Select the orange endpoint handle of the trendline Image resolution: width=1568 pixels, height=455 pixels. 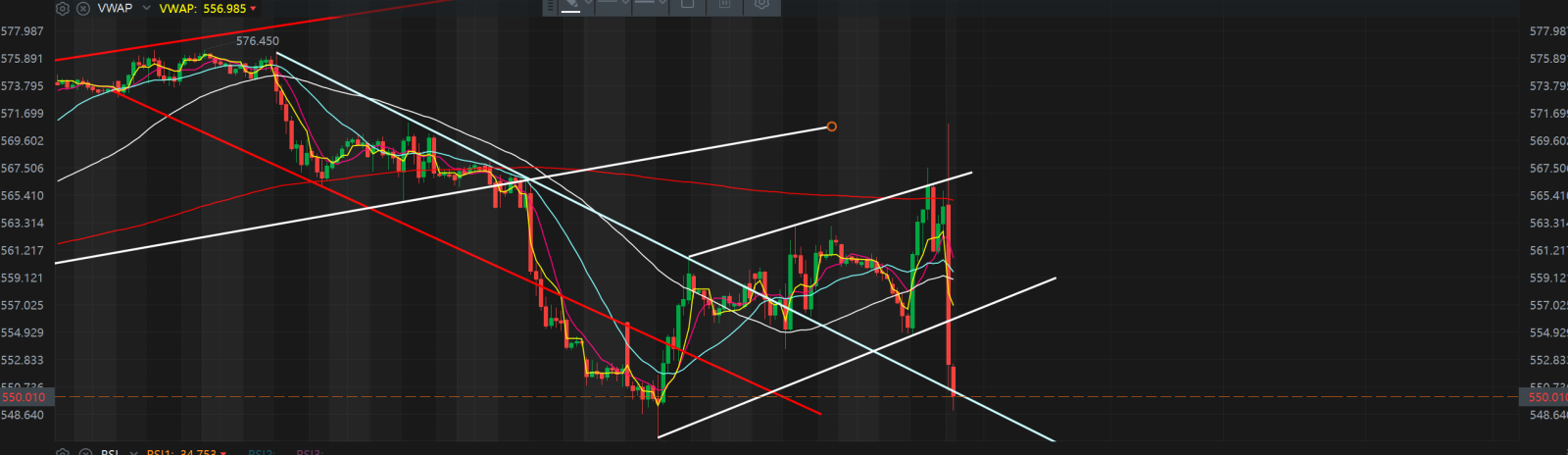[831, 126]
